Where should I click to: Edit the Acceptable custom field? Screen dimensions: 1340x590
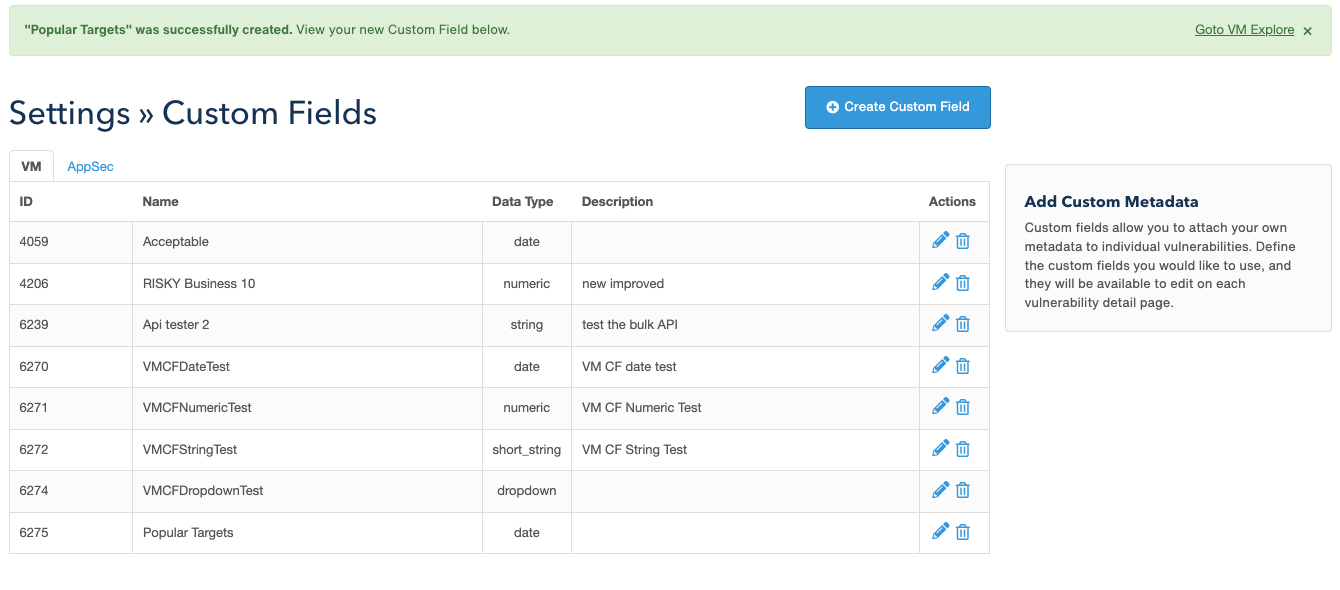940,239
